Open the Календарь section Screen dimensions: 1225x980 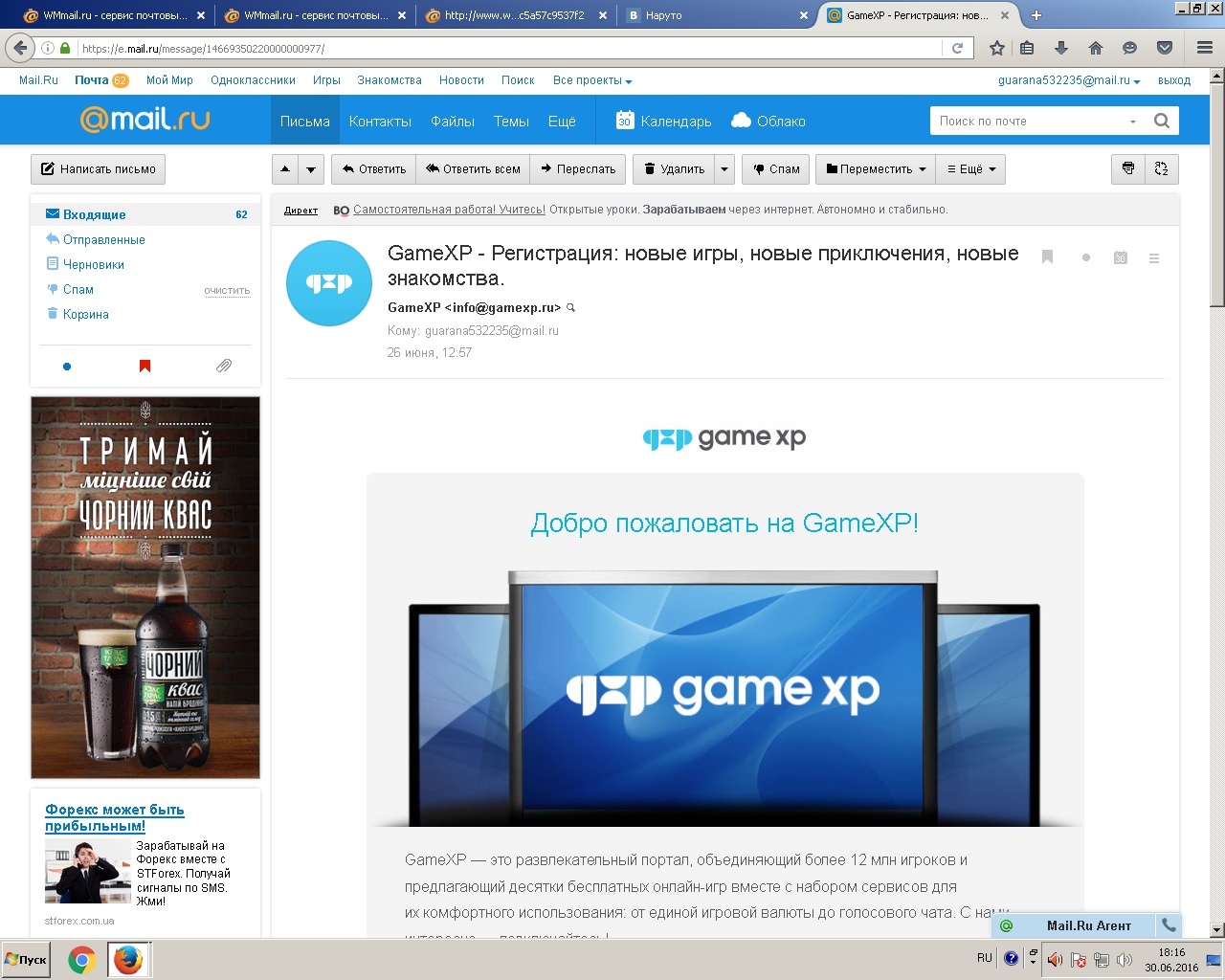663,121
